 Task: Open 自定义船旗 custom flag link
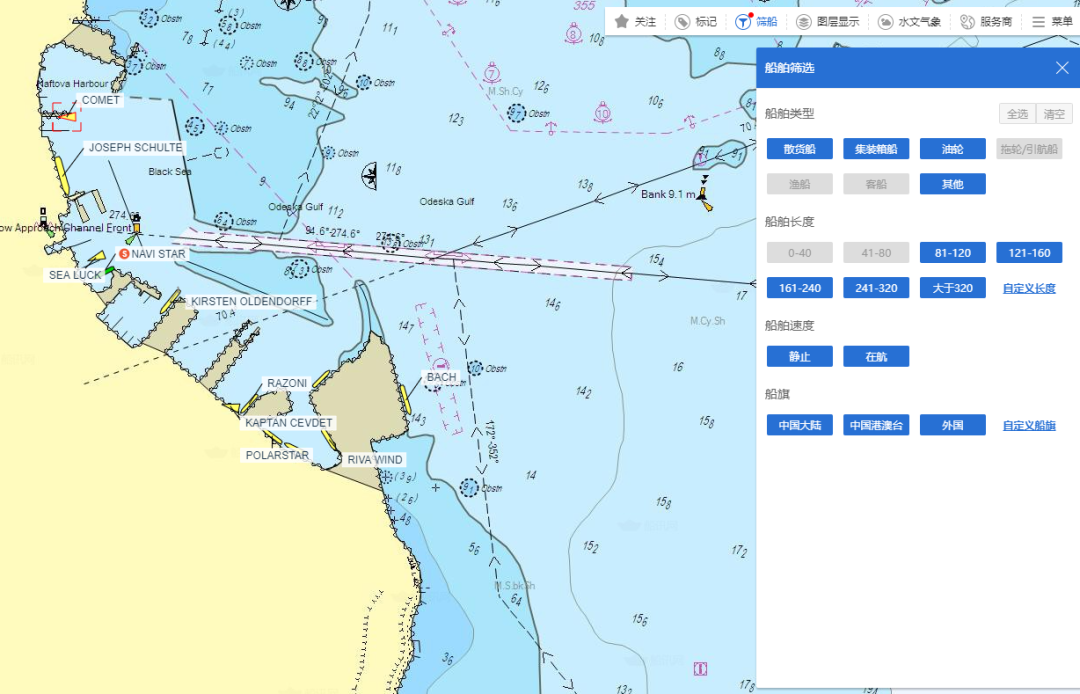tap(1029, 425)
